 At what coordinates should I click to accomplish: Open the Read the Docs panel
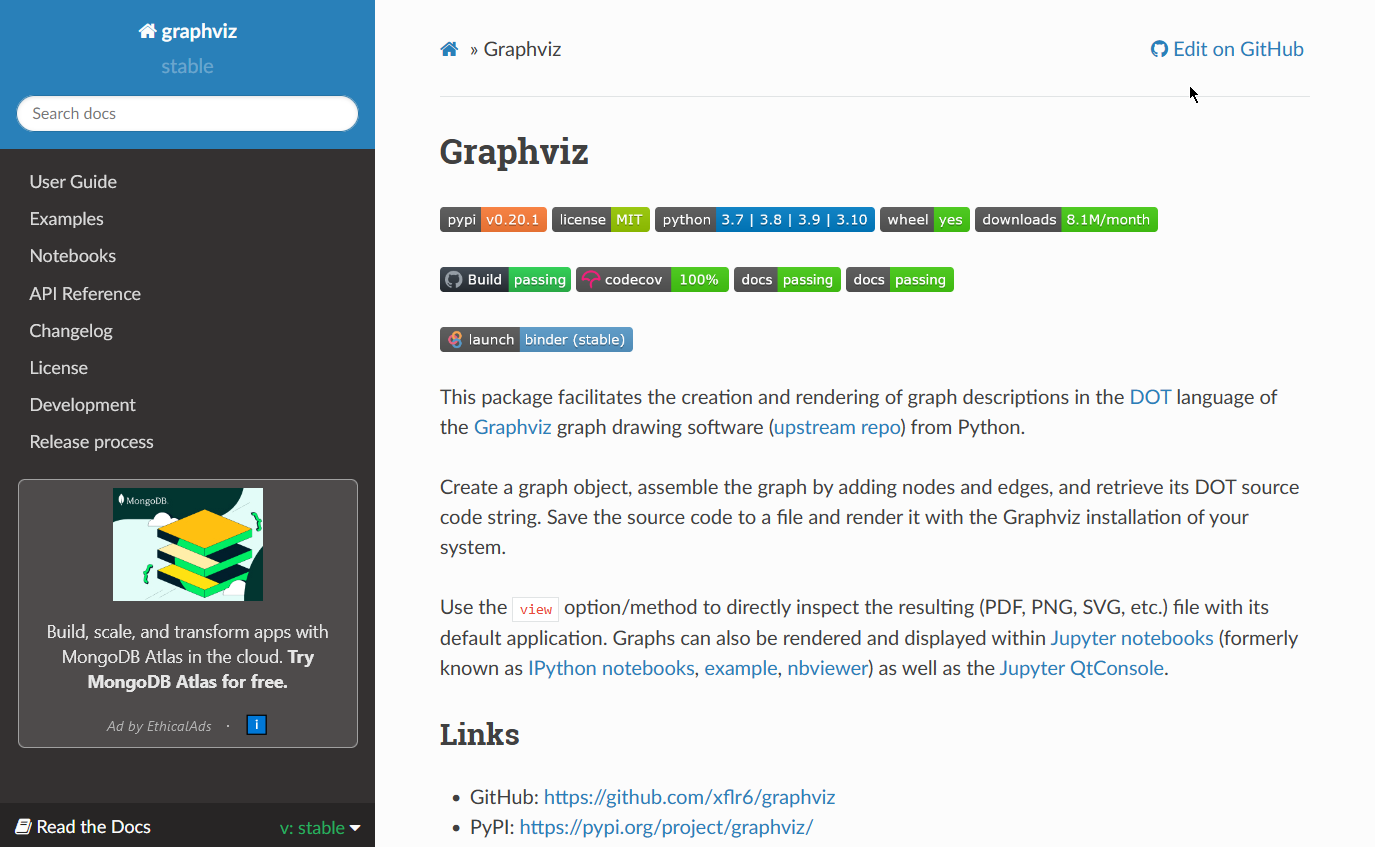point(83,827)
